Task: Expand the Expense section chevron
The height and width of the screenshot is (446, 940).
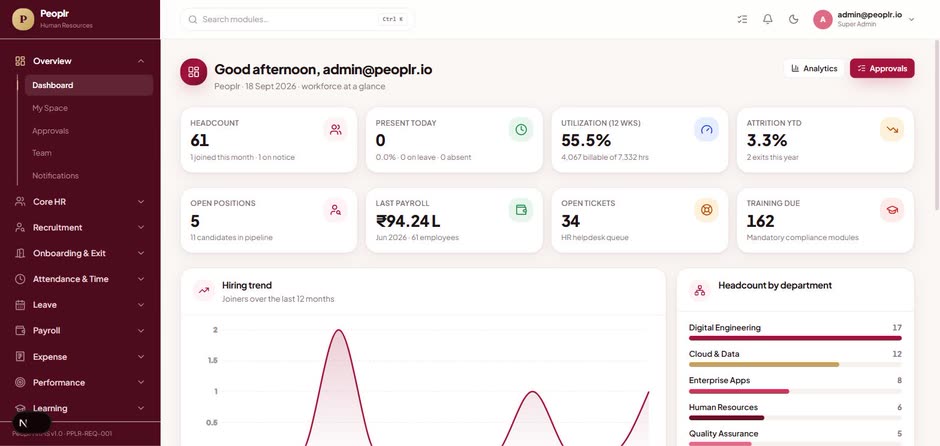Action: [x=141, y=357]
